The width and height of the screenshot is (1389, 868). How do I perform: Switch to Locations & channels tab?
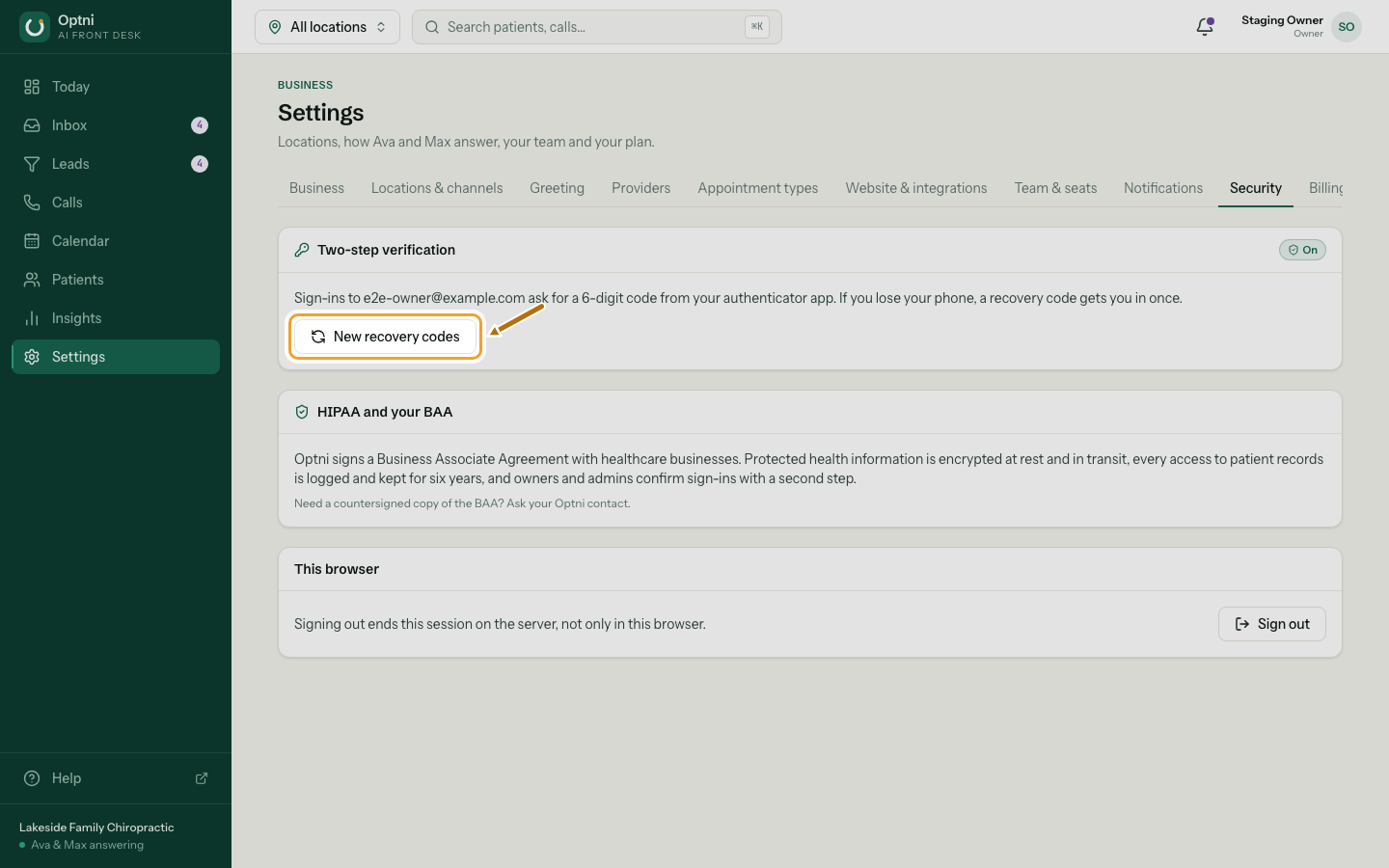(x=437, y=188)
